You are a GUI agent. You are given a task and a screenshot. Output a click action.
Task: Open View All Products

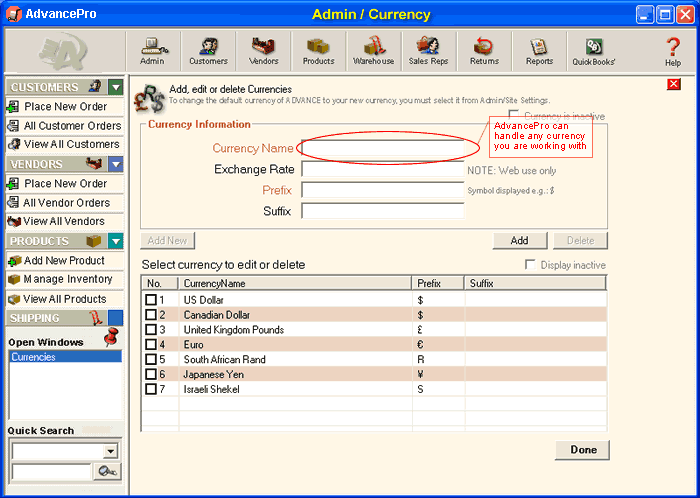[x=65, y=299]
